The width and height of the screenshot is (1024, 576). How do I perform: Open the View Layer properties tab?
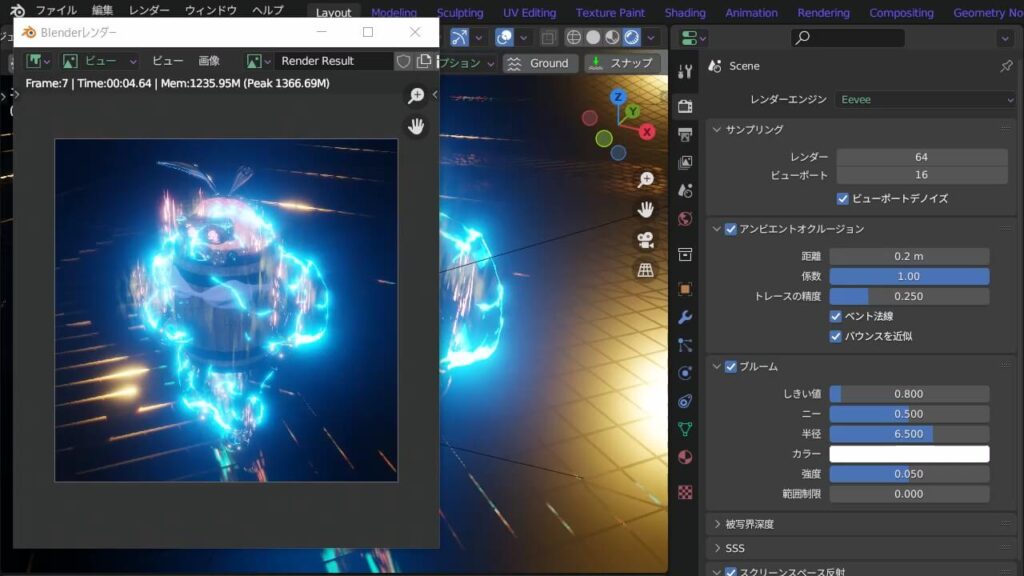click(685, 162)
